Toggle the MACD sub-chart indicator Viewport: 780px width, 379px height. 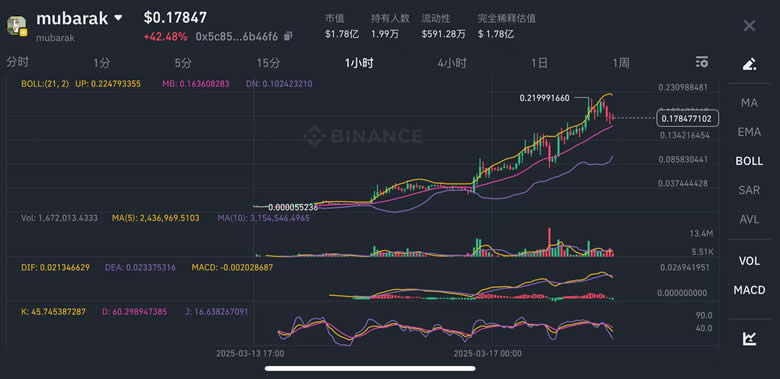[749, 290]
